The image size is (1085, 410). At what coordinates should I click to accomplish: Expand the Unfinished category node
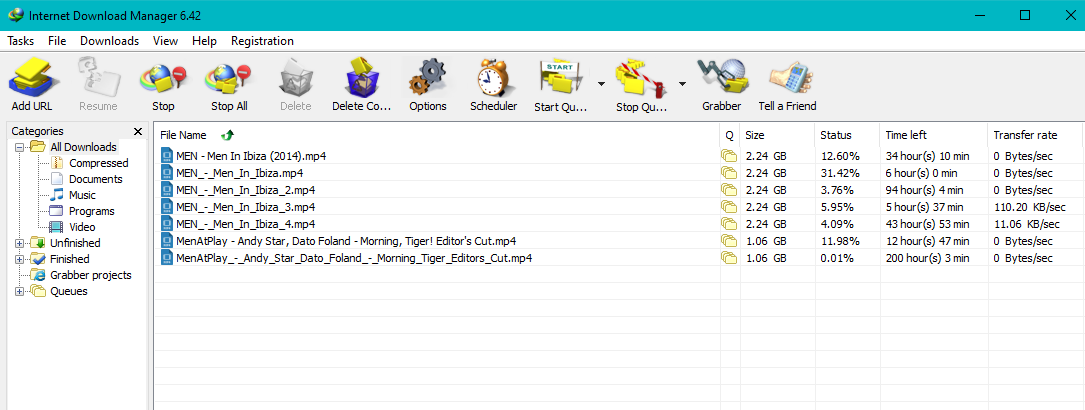pos(19,243)
